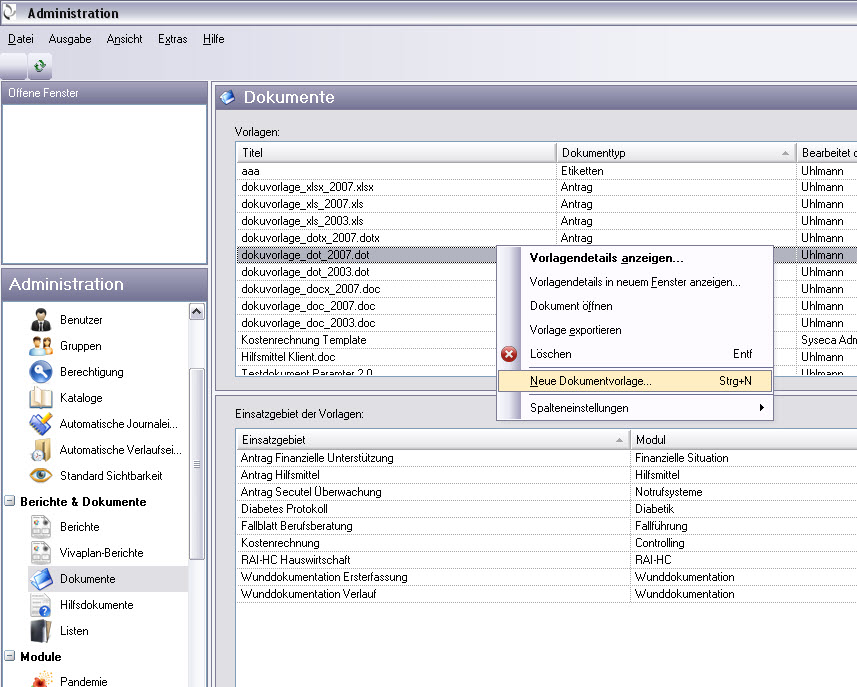Image resolution: width=857 pixels, height=687 pixels.
Task: Click the Kataloge book icon
Action: click(x=41, y=398)
